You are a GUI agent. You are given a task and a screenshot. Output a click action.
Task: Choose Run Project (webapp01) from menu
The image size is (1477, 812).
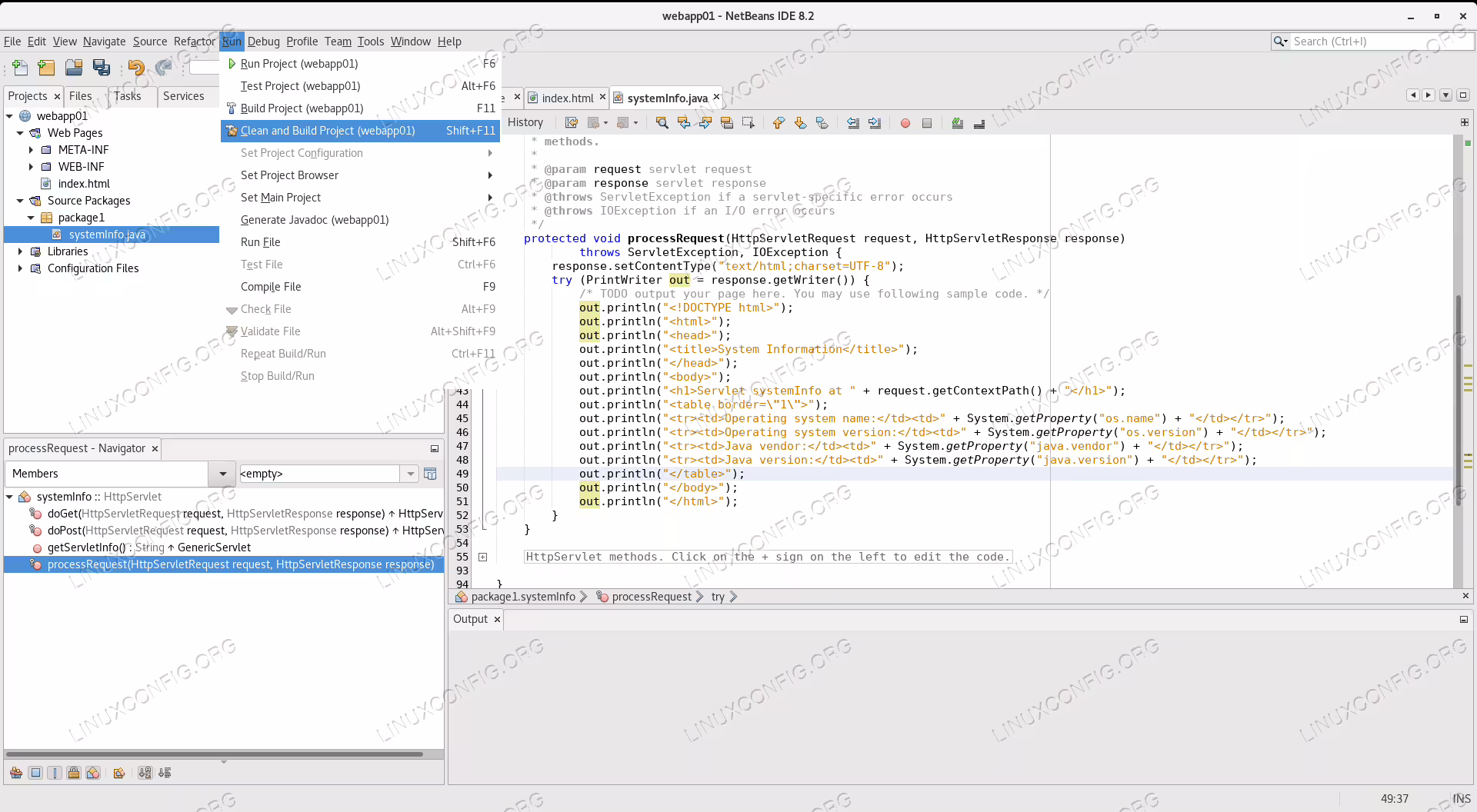click(x=360, y=64)
